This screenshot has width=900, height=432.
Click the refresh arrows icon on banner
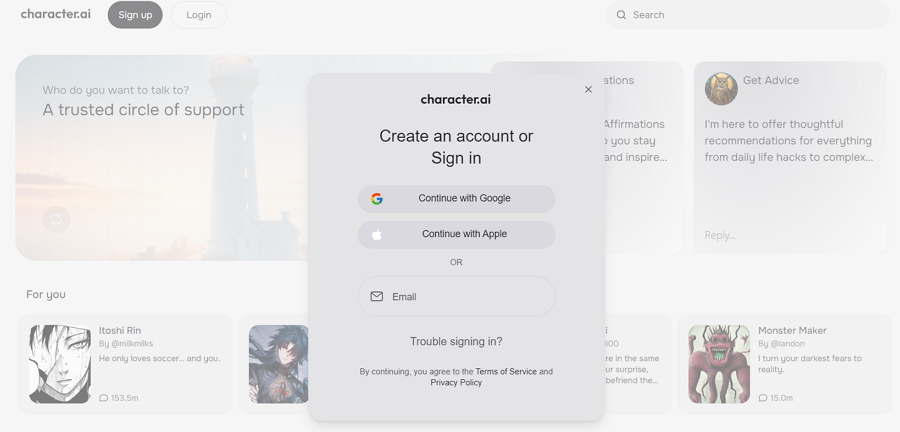point(56,219)
